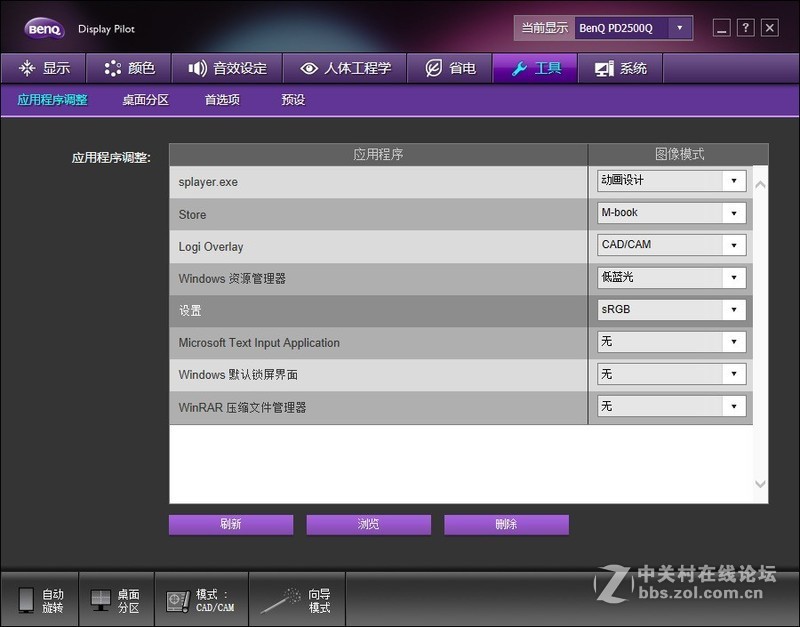Open help via the ? button

[745, 28]
